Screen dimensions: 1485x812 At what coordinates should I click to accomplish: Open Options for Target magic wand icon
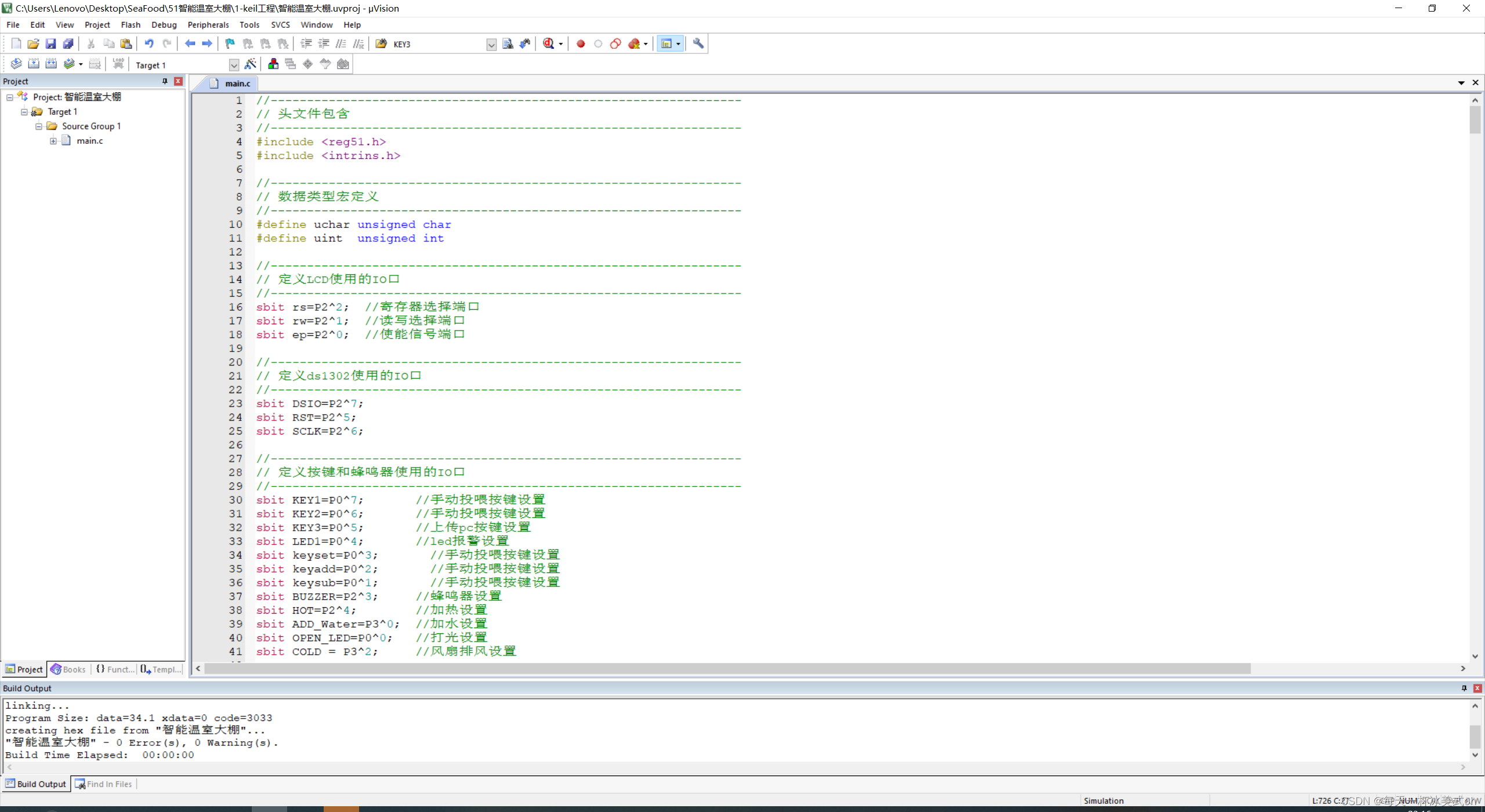coord(251,64)
